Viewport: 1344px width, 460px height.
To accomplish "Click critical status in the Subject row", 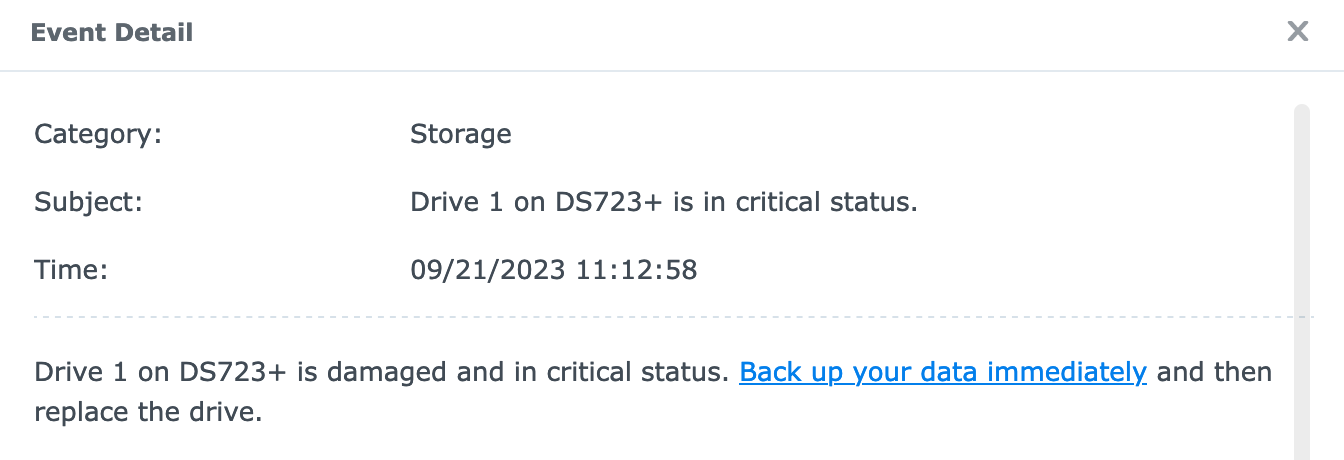I will [826, 202].
